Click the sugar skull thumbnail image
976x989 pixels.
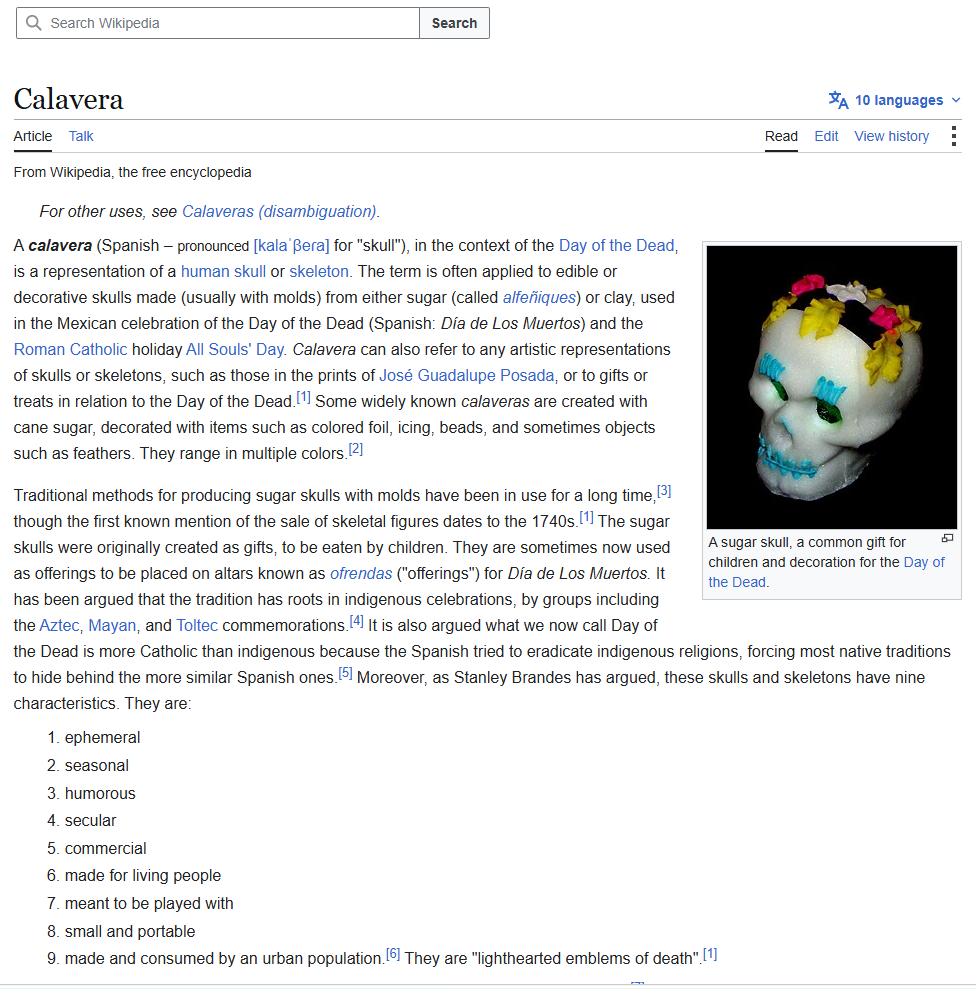[832, 387]
